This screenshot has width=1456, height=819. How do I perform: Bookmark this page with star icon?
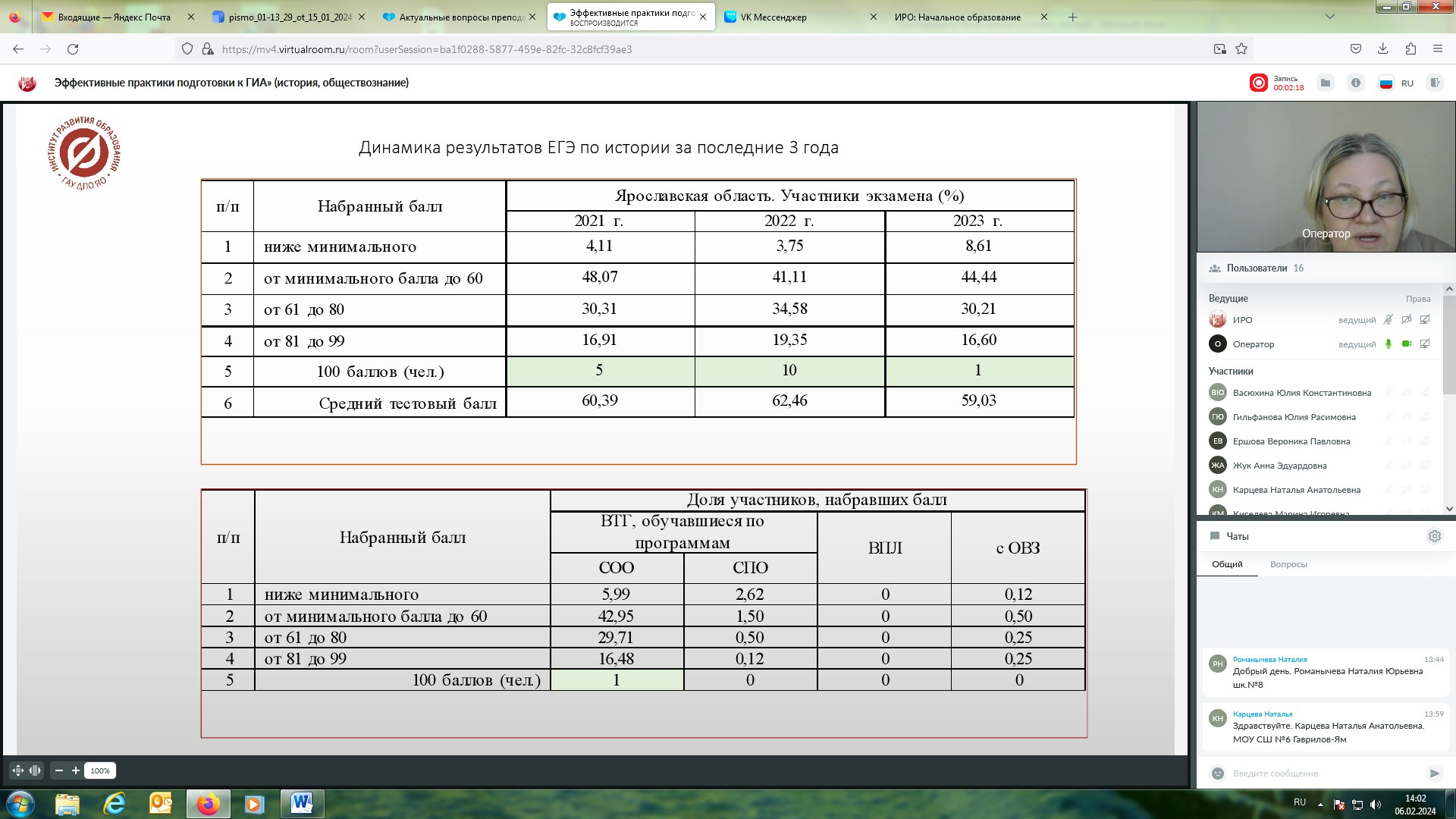pos(1241,49)
